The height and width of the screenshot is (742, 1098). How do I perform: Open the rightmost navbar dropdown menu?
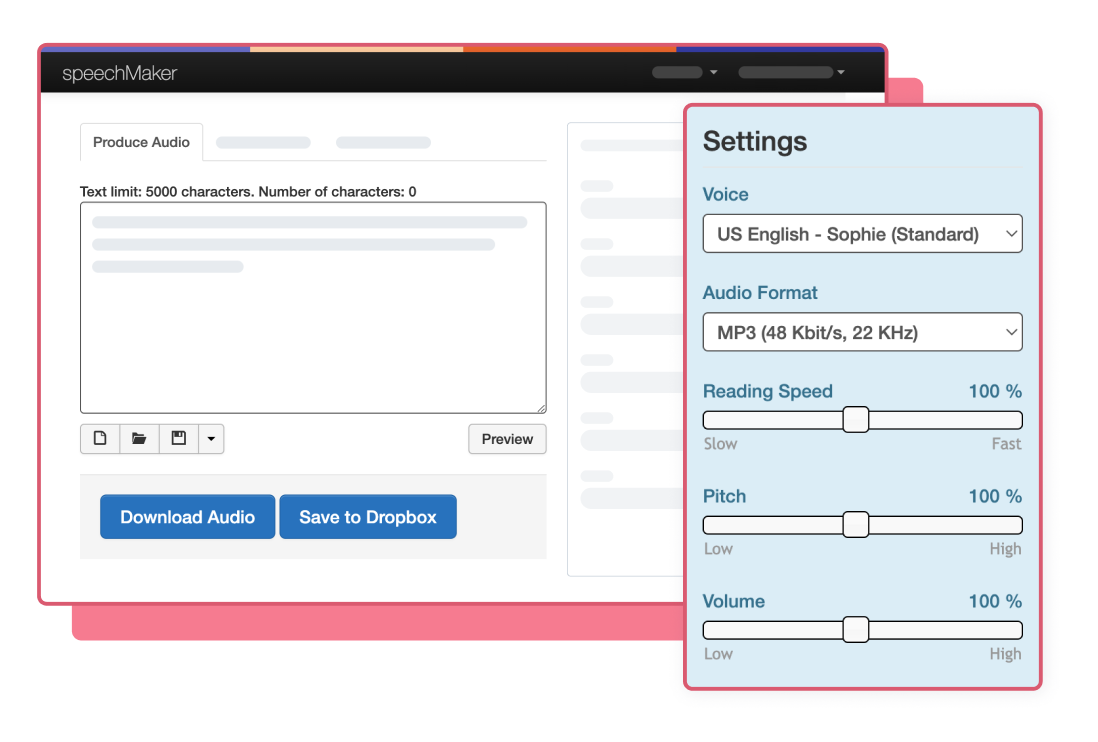point(791,72)
